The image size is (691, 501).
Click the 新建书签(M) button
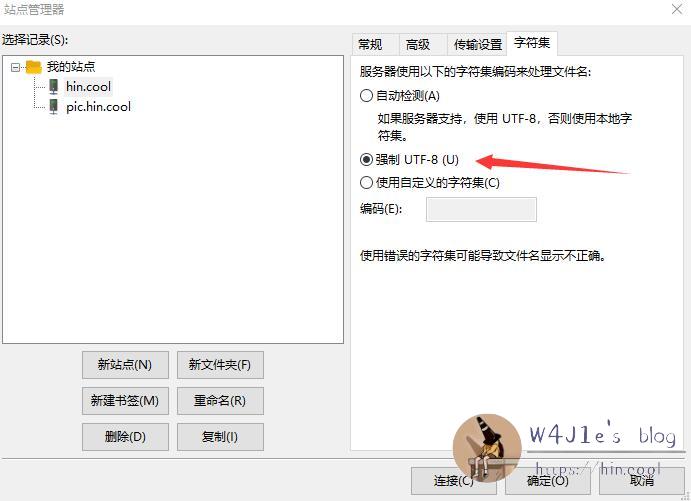pyautogui.click(x=125, y=401)
